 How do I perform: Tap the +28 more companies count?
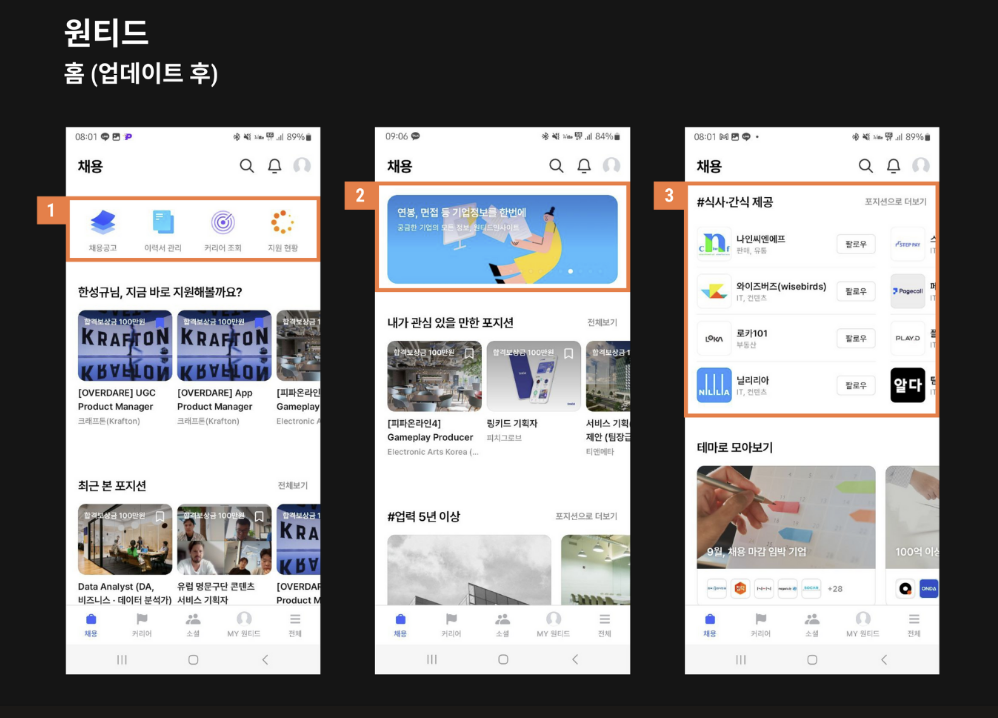pyautogui.click(x=835, y=589)
